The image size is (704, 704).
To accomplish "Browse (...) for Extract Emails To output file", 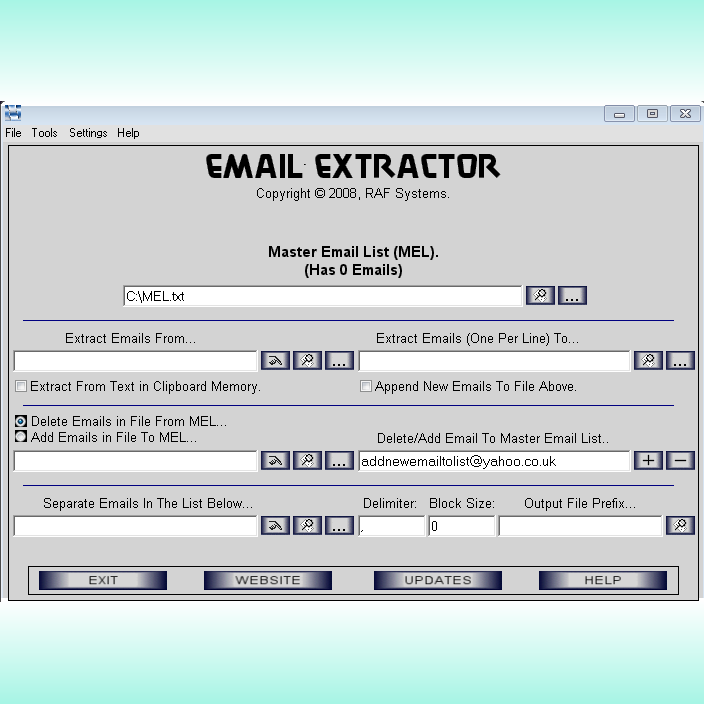I will (x=680, y=361).
